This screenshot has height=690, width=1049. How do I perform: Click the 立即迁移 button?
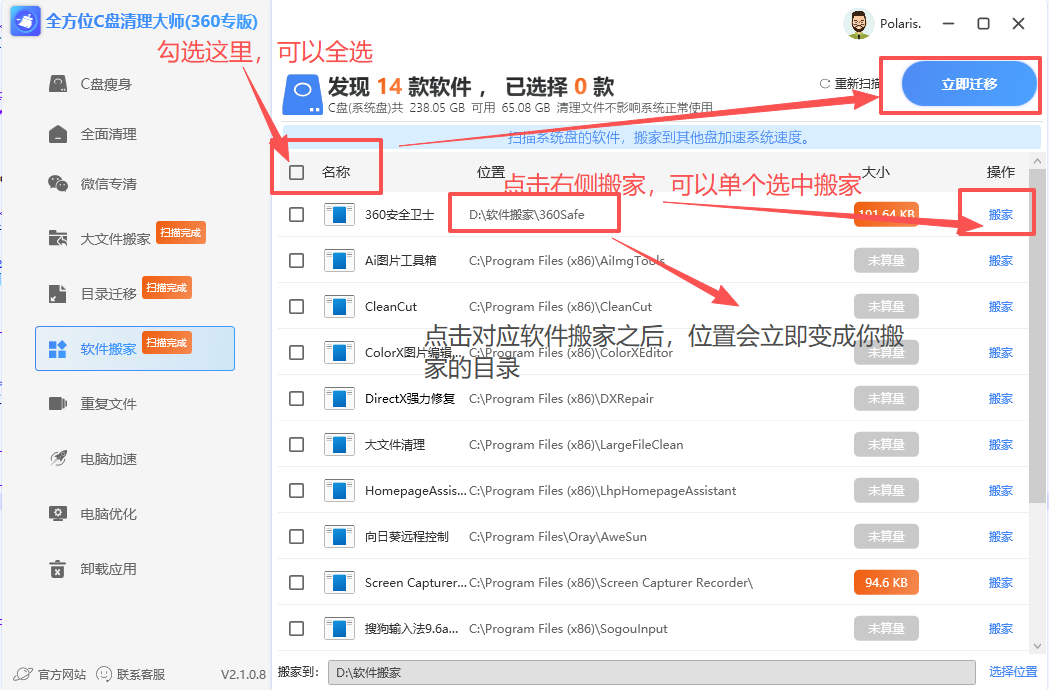967,84
